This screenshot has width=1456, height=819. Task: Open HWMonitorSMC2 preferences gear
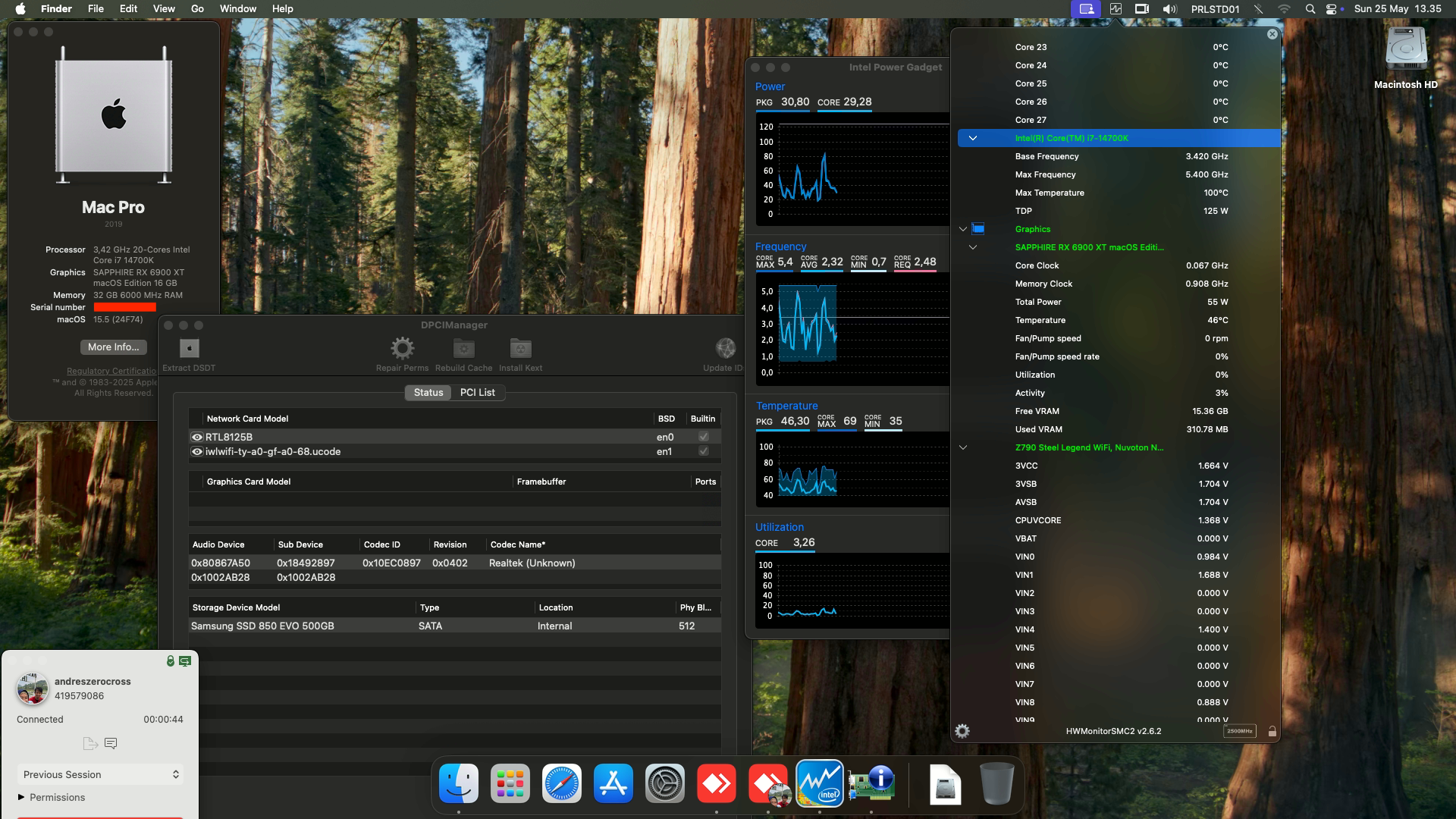(962, 731)
